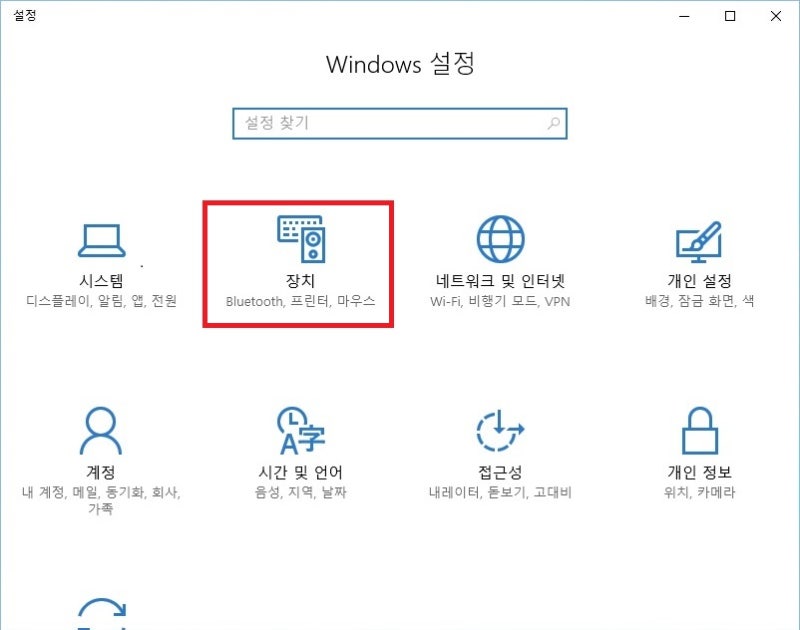Click the 시스템 label
800x630 pixels.
(x=101, y=281)
